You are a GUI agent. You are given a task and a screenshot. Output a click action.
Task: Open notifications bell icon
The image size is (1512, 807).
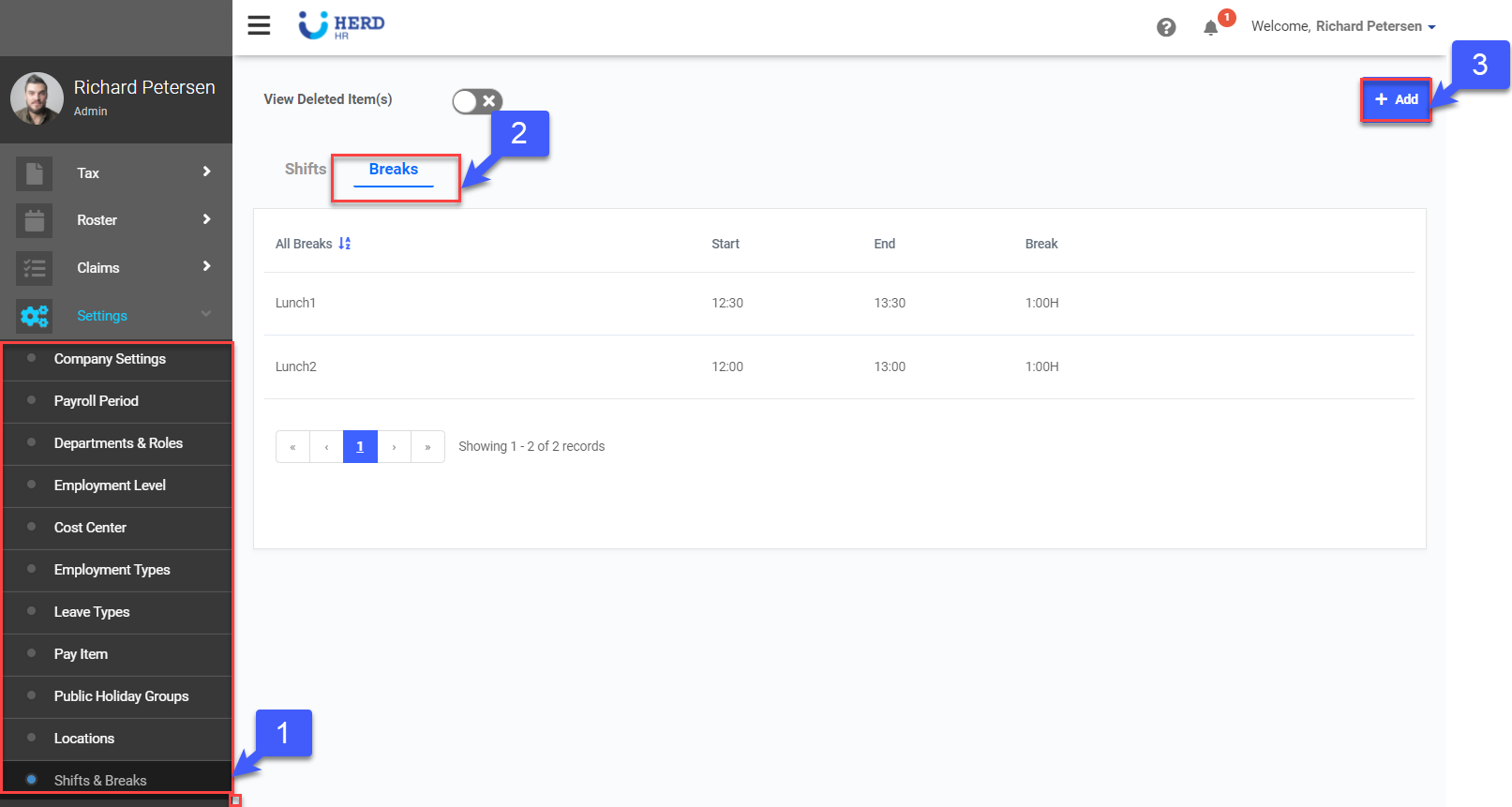[1210, 27]
